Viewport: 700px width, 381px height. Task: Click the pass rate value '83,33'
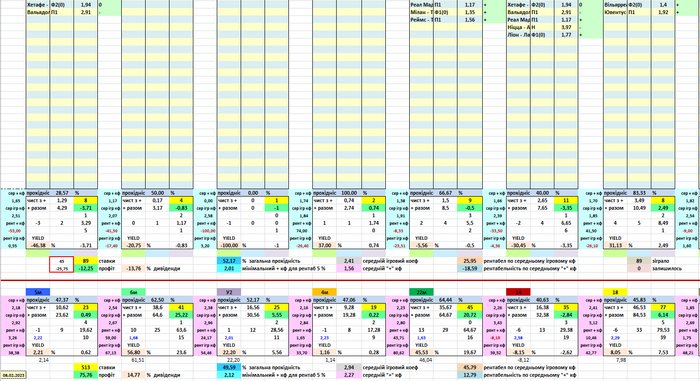[x=639, y=193]
